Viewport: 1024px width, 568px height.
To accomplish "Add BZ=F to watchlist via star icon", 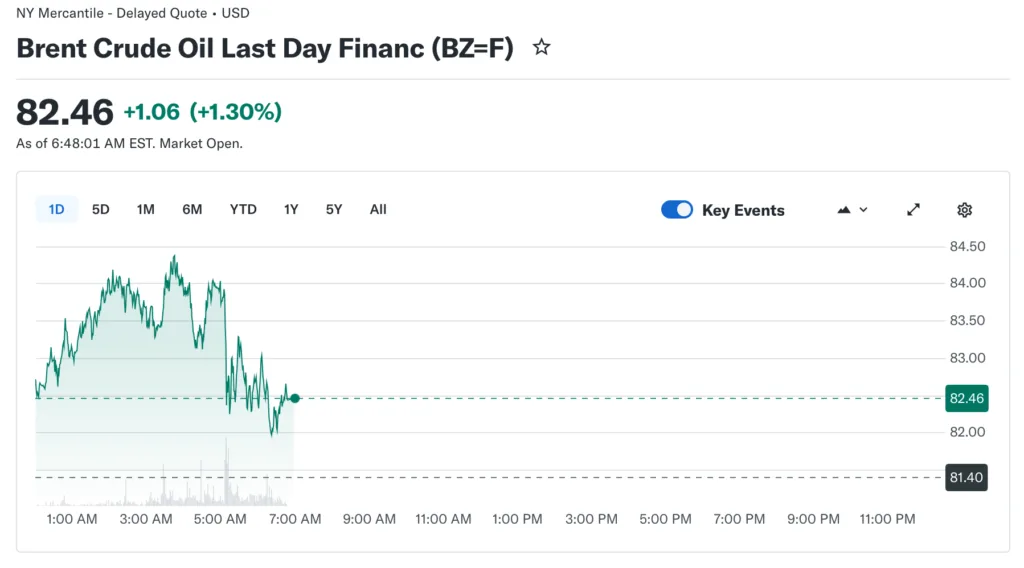I will pos(541,47).
